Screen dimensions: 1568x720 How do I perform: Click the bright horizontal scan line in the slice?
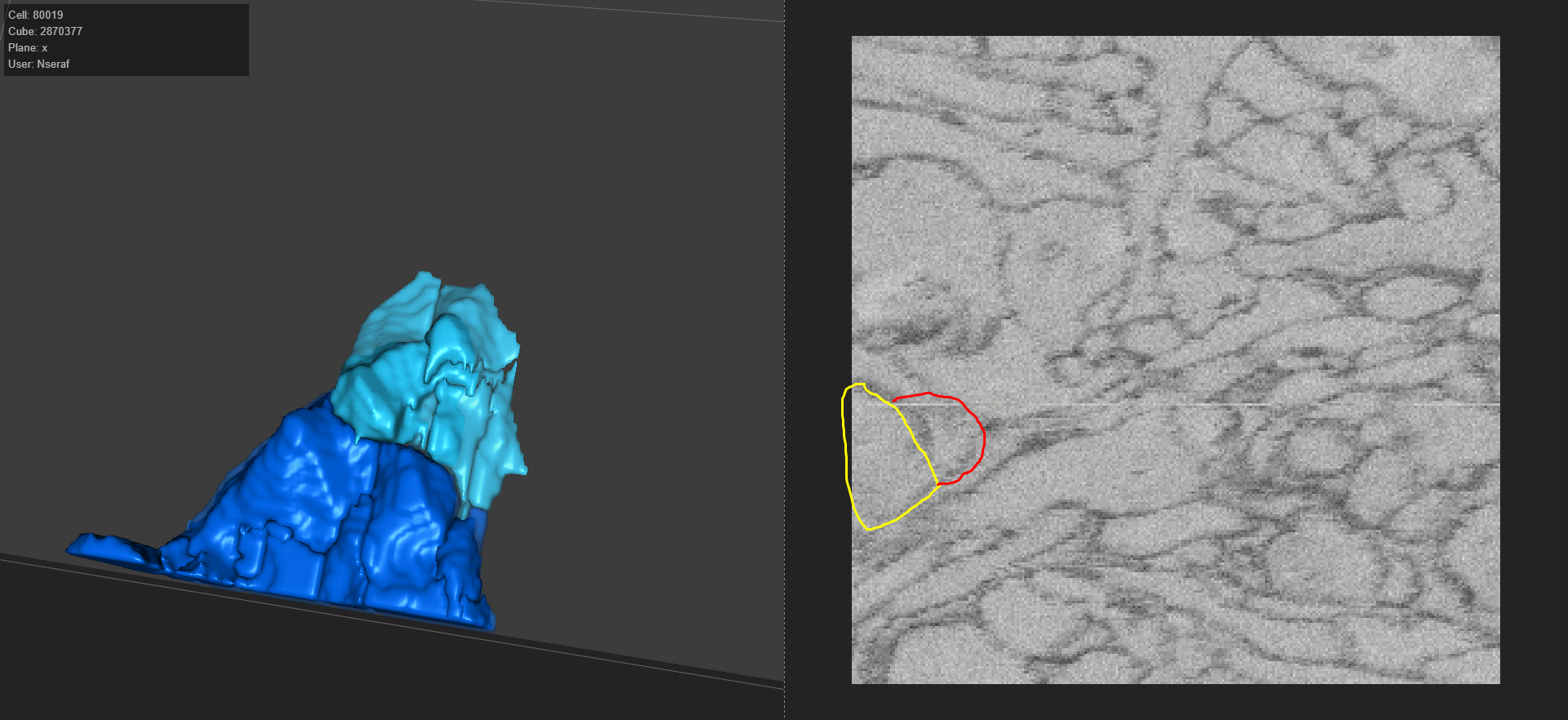(1225, 404)
